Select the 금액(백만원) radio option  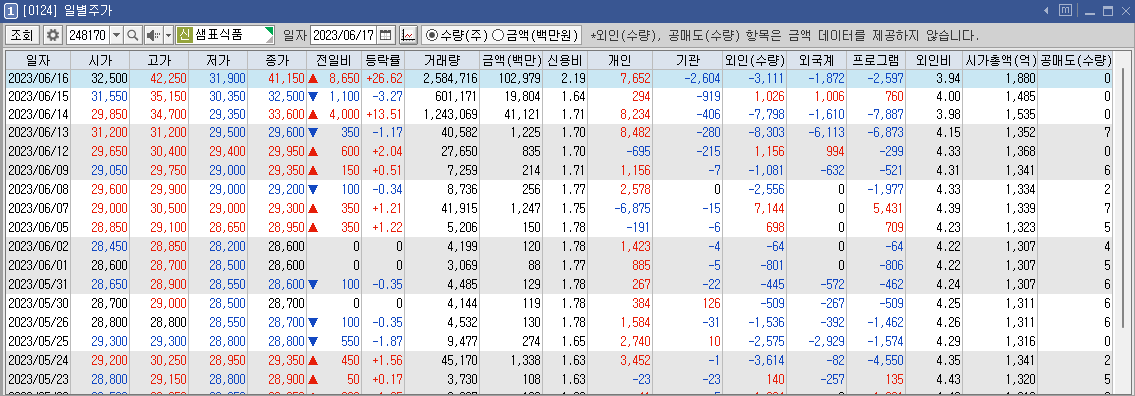[x=536, y=34]
